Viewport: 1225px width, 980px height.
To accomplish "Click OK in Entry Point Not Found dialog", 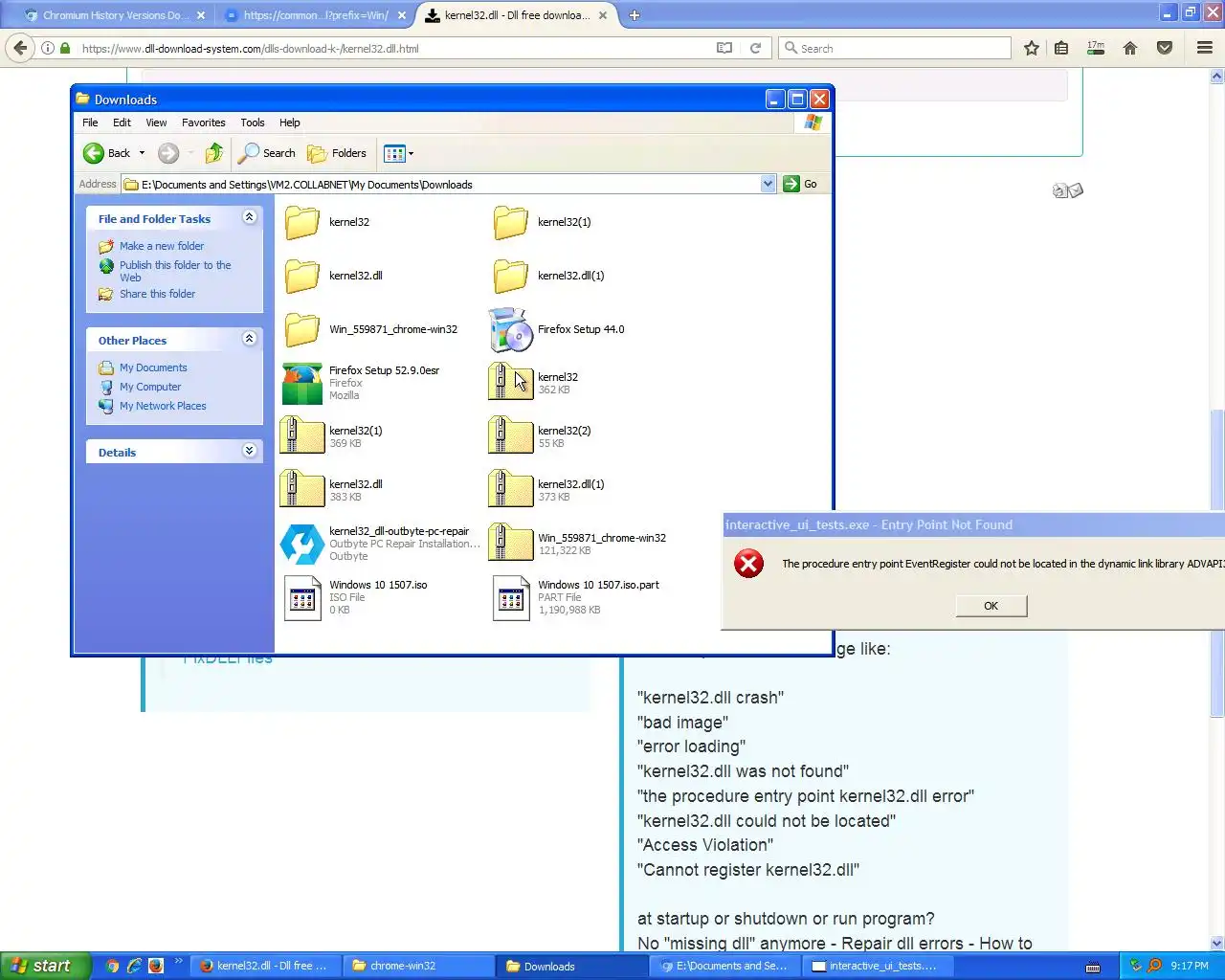I will click(x=991, y=606).
